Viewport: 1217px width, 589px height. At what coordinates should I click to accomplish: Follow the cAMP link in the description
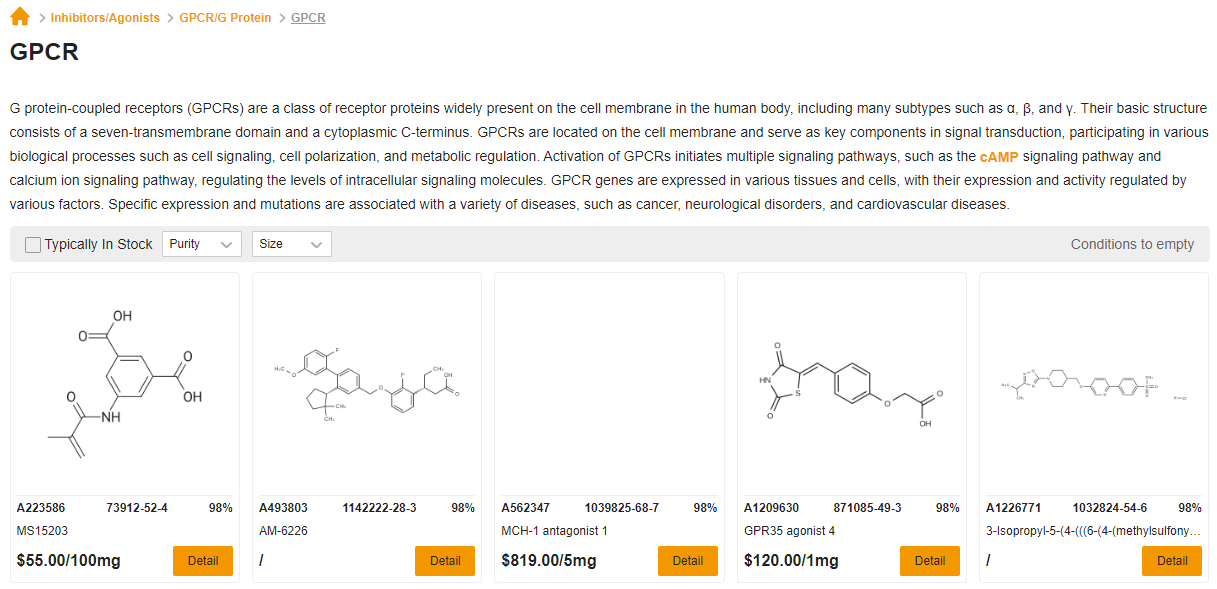coord(999,157)
